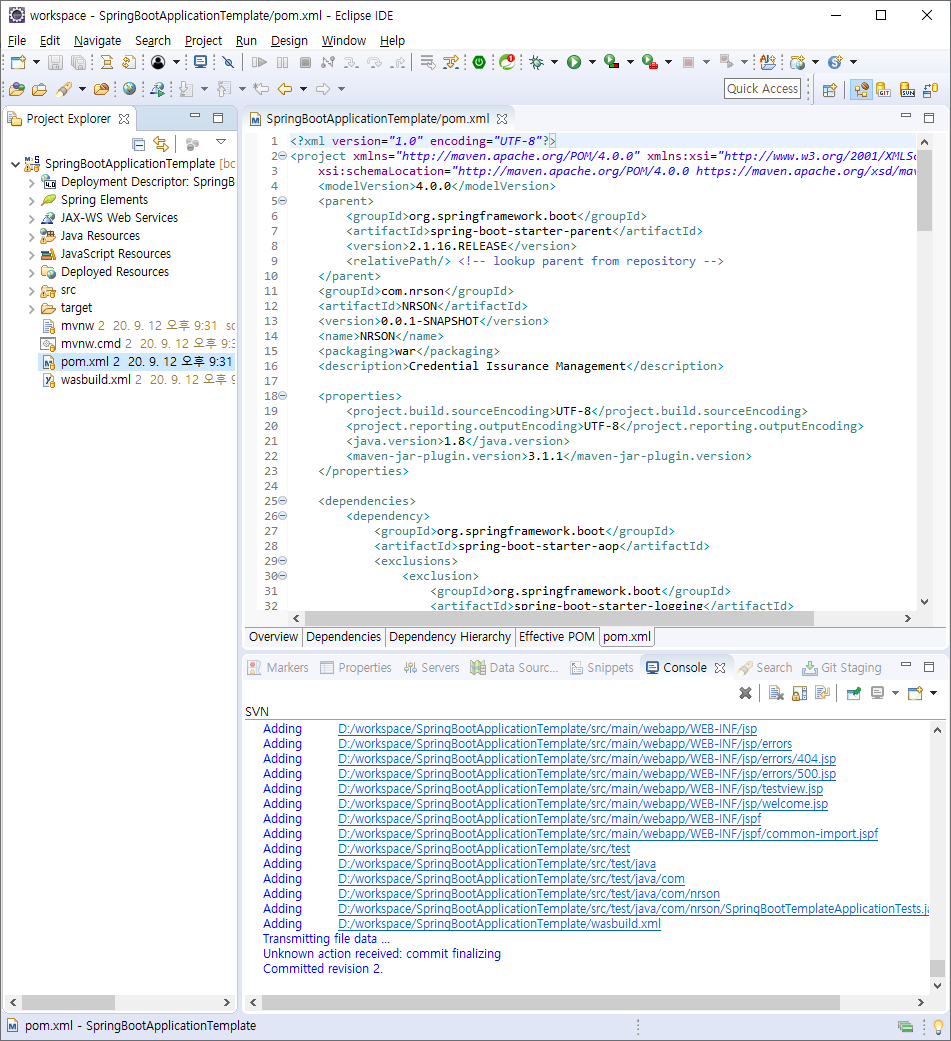Click the Run External Tools toolbox icon

tap(649, 62)
